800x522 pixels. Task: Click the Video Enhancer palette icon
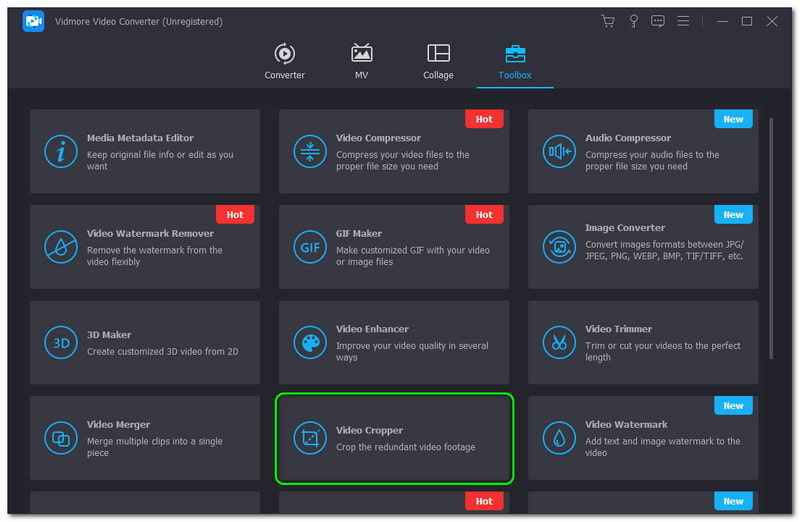(310, 343)
